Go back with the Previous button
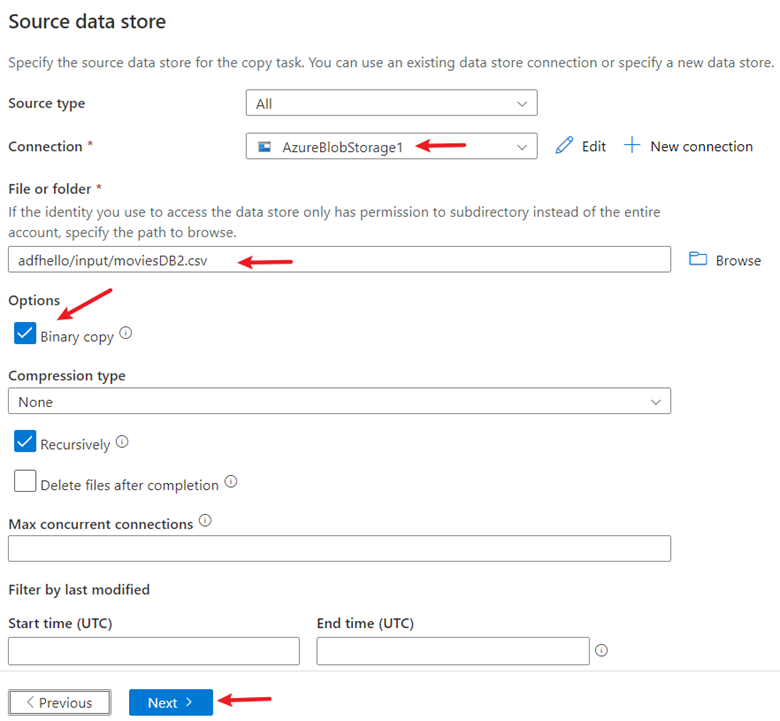This screenshot has height=721, width=780. tap(58, 702)
